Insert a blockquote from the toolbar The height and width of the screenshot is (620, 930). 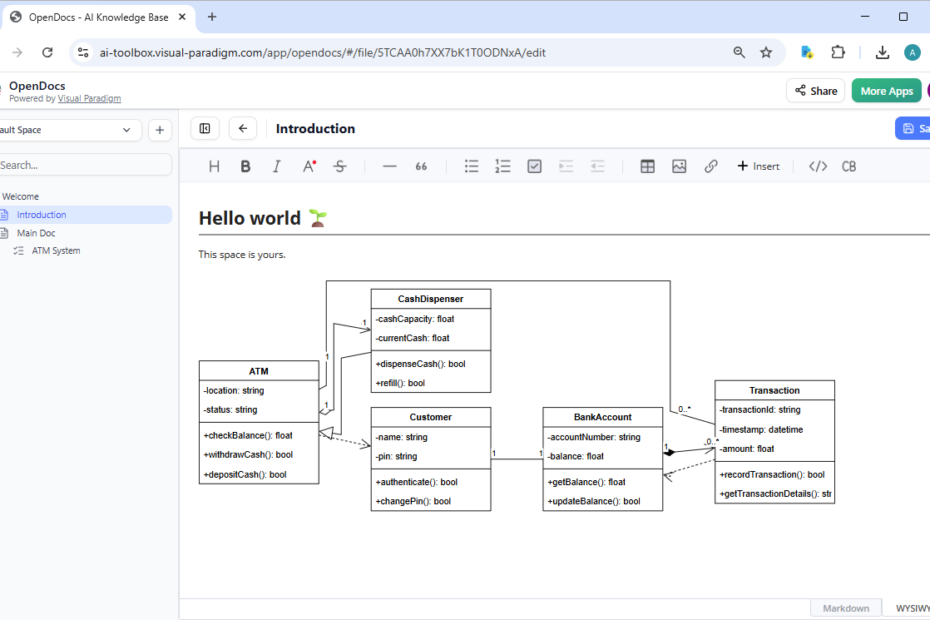pyautogui.click(x=421, y=166)
